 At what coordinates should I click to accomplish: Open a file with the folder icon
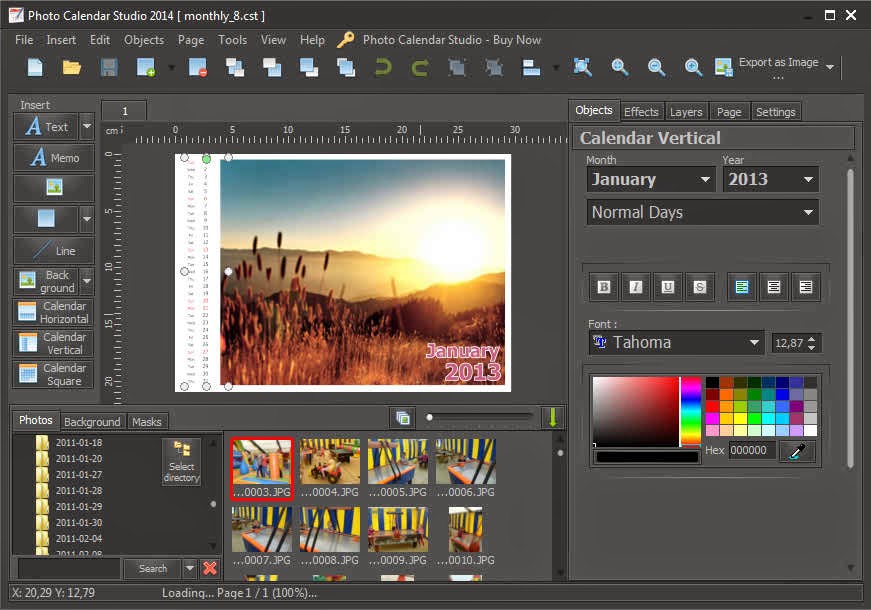pos(72,67)
